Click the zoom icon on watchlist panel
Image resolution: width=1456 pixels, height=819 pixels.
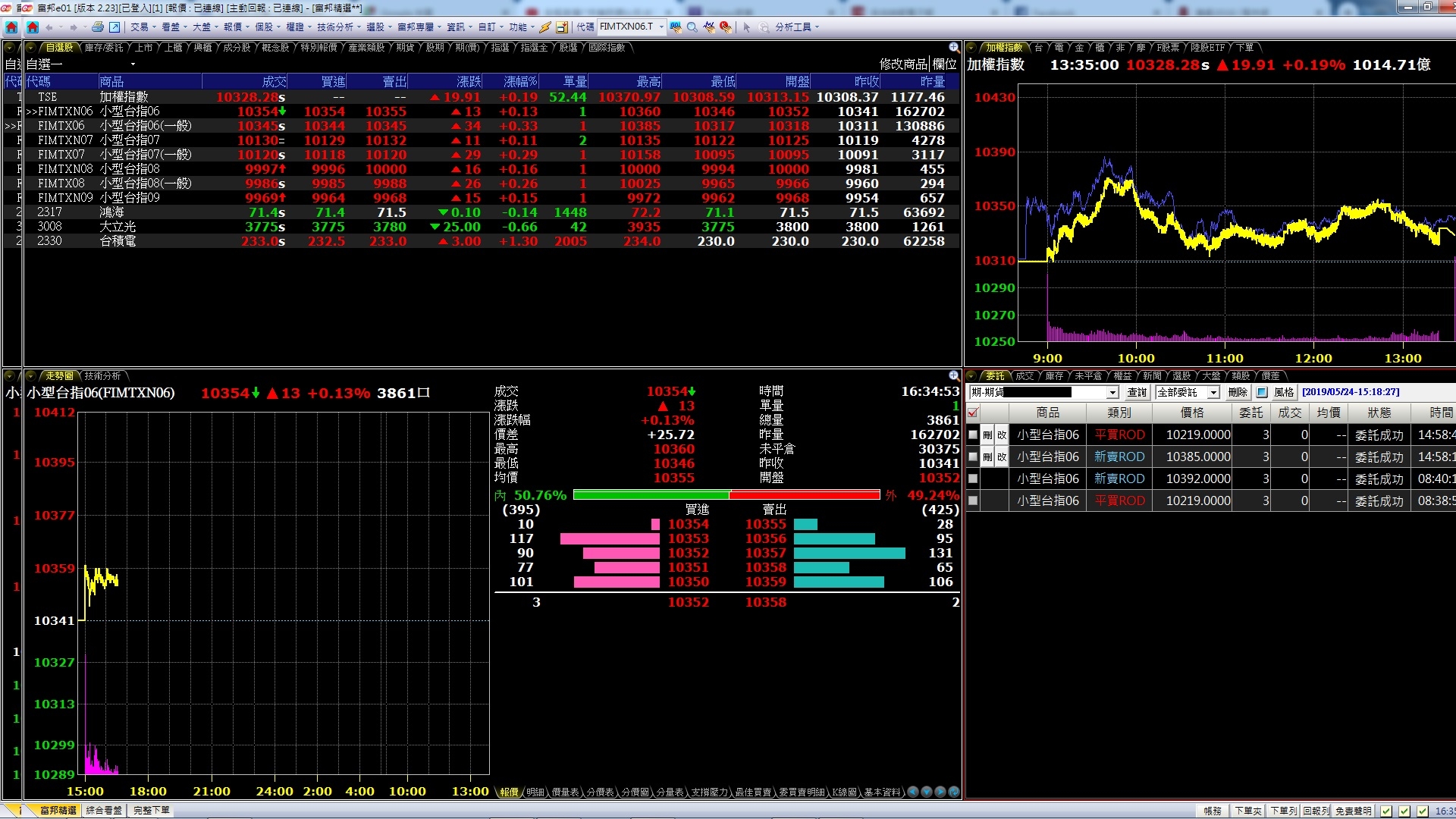click(x=954, y=47)
